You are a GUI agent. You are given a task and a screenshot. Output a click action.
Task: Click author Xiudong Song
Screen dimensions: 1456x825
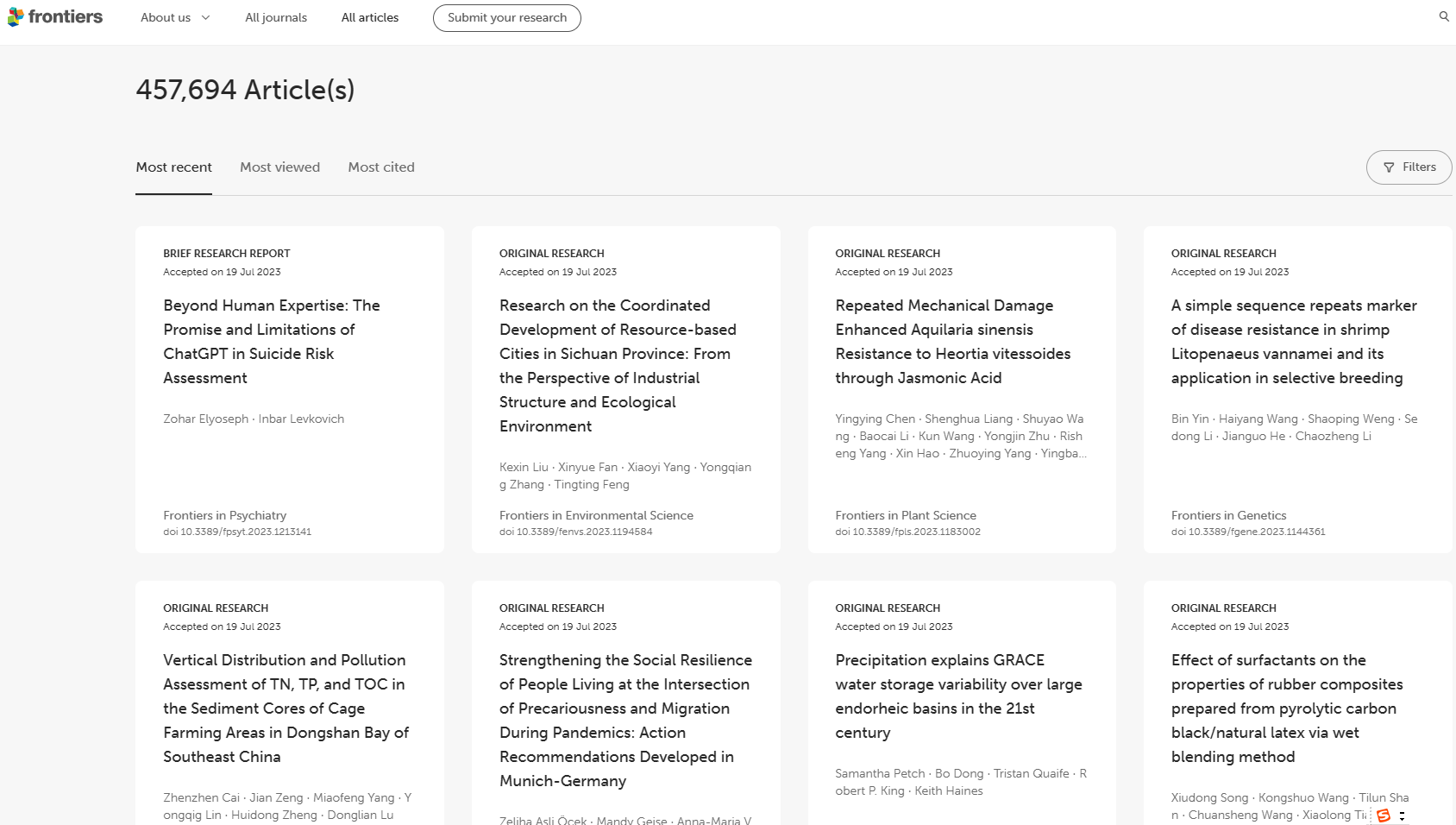[x=1209, y=797]
